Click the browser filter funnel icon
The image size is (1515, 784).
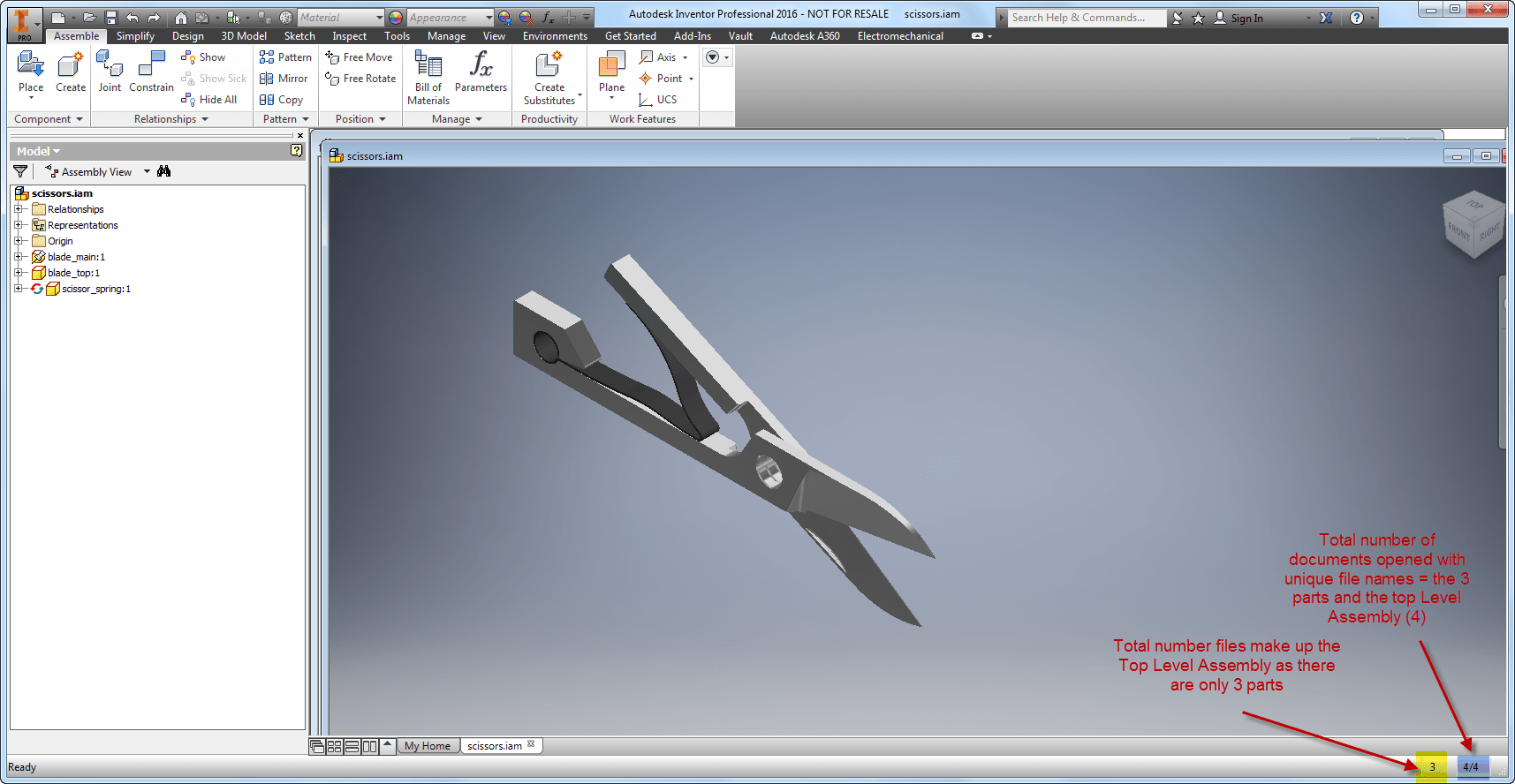click(x=20, y=171)
